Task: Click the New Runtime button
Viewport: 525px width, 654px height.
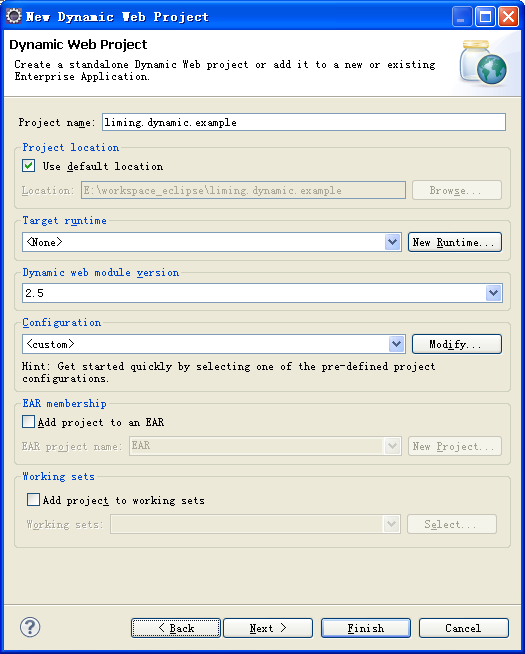Action: (x=455, y=242)
